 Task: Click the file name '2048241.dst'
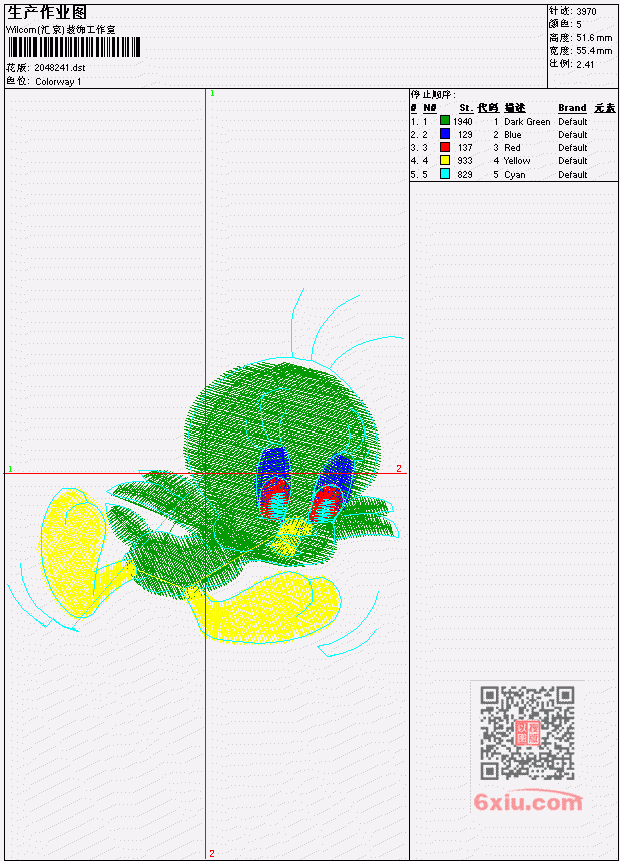click(x=60, y=68)
